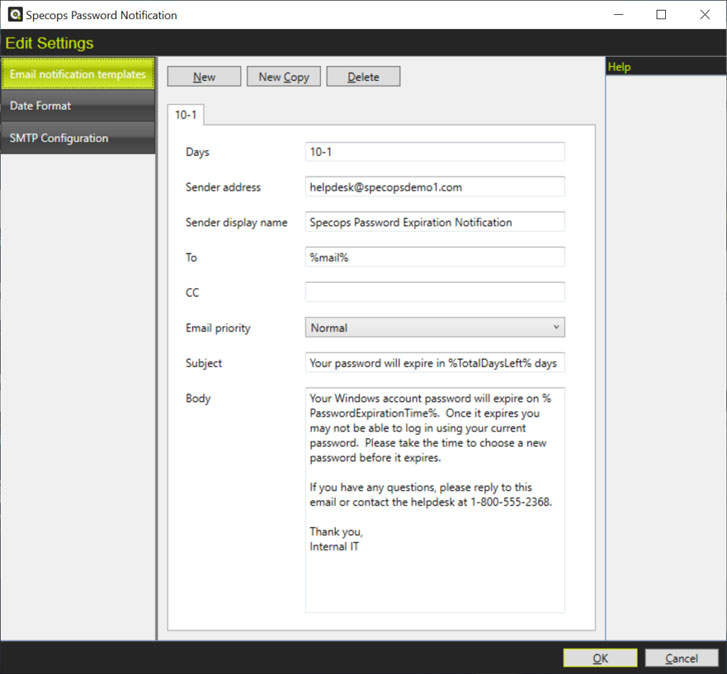This screenshot has width=727, height=674.
Task: Expand the Email priority dropdown
Action: pos(434,327)
